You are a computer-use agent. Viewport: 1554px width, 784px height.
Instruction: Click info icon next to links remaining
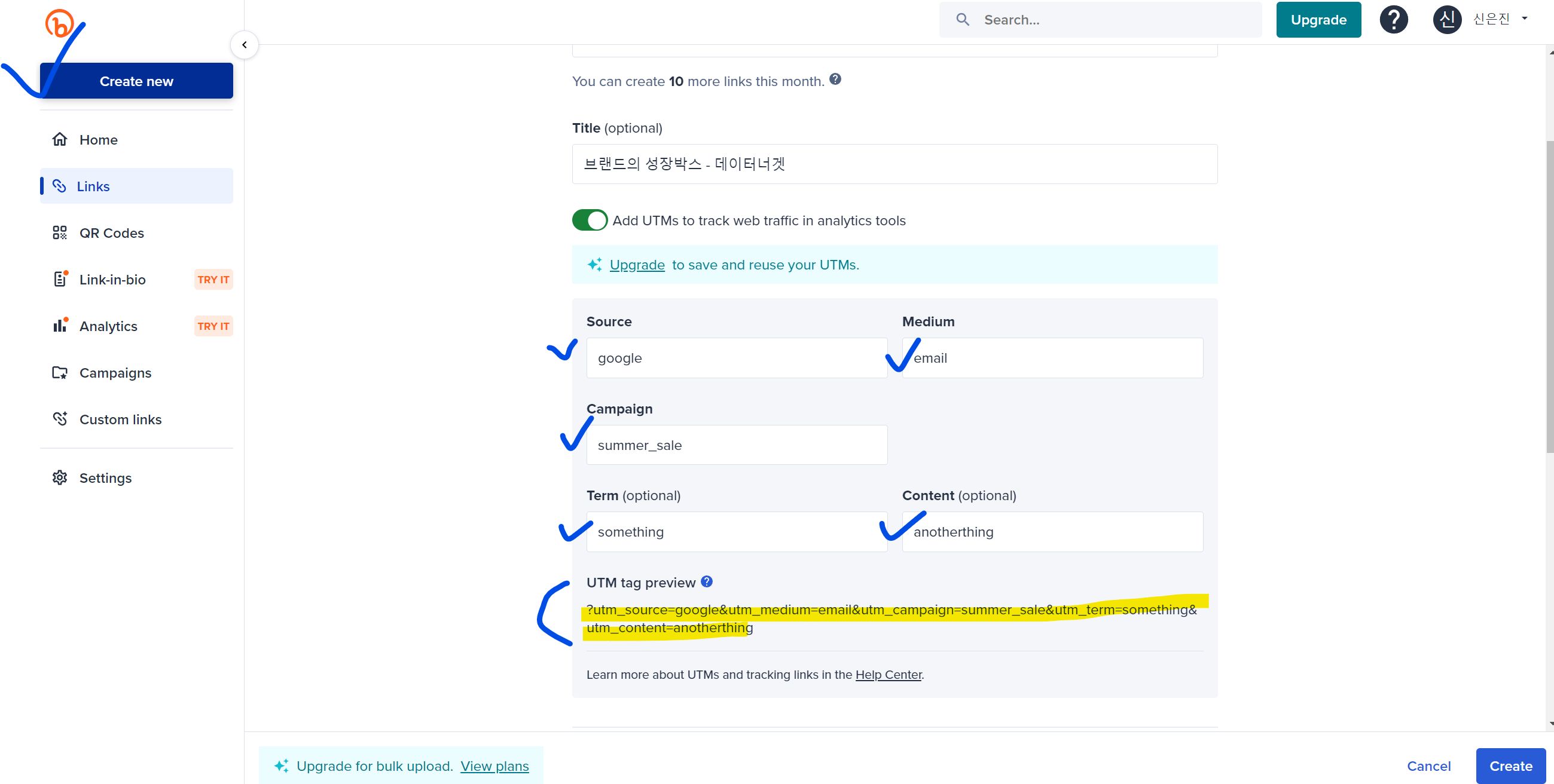pyautogui.click(x=835, y=79)
